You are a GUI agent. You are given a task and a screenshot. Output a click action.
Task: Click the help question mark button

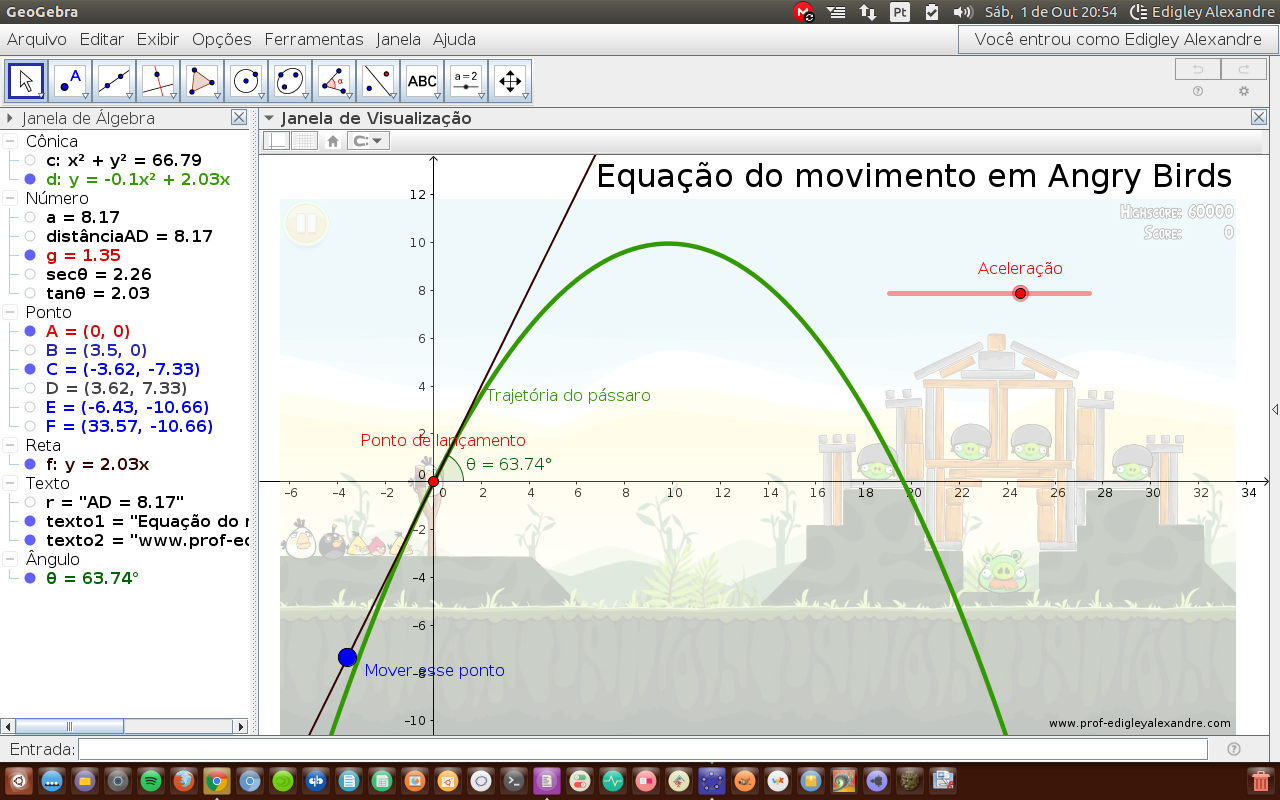tap(1198, 89)
